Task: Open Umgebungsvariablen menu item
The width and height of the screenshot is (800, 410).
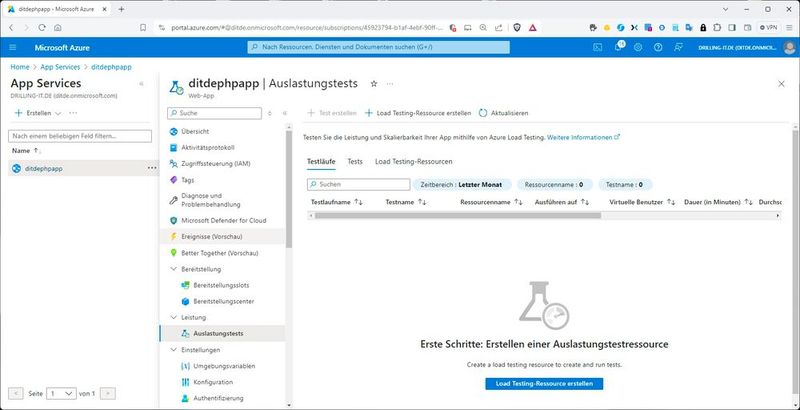Action: [x=222, y=366]
